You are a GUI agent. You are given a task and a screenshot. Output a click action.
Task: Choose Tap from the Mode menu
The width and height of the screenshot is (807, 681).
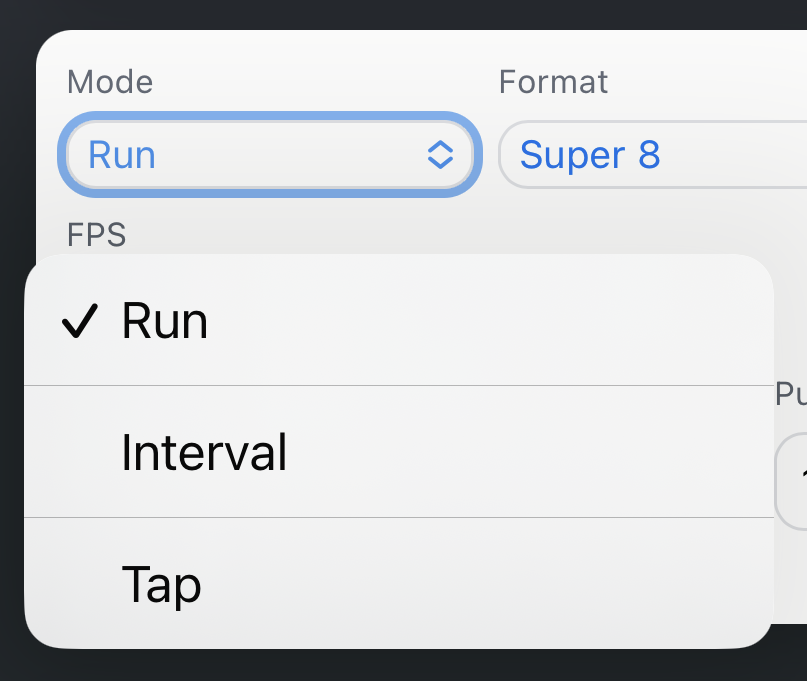[398, 584]
